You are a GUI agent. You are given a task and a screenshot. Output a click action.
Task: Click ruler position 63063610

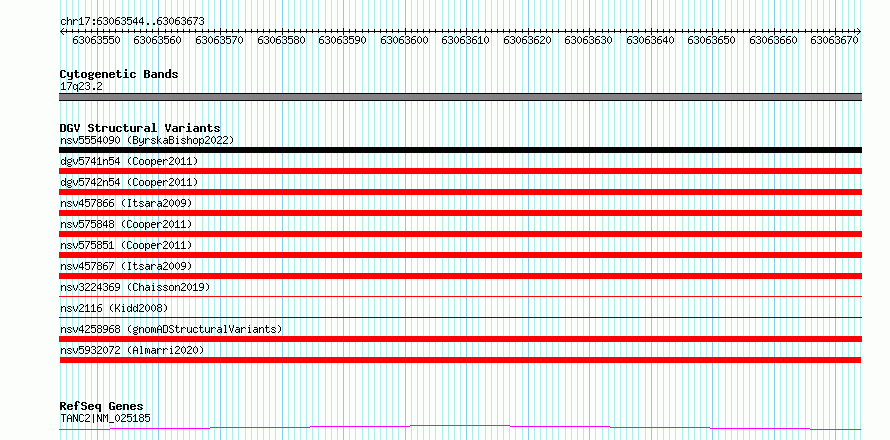click(x=465, y=40)
